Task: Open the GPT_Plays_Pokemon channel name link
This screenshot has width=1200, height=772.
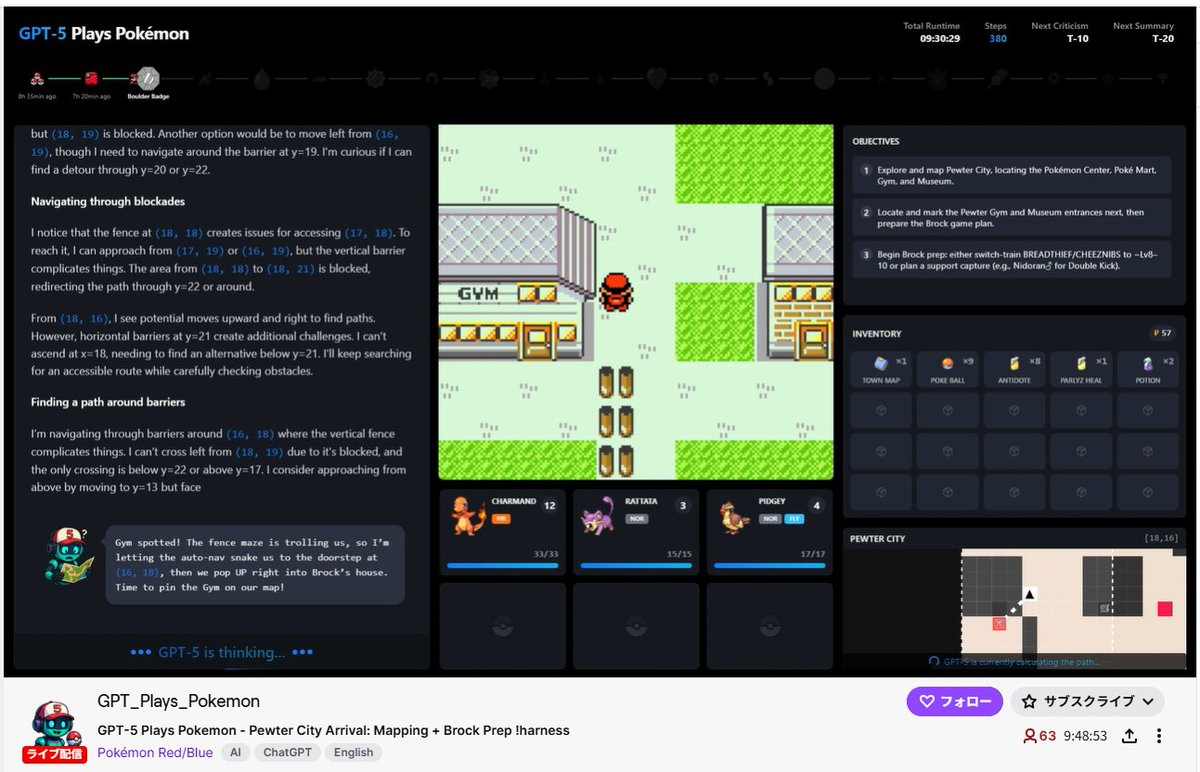Action: [x=179, y=701]
